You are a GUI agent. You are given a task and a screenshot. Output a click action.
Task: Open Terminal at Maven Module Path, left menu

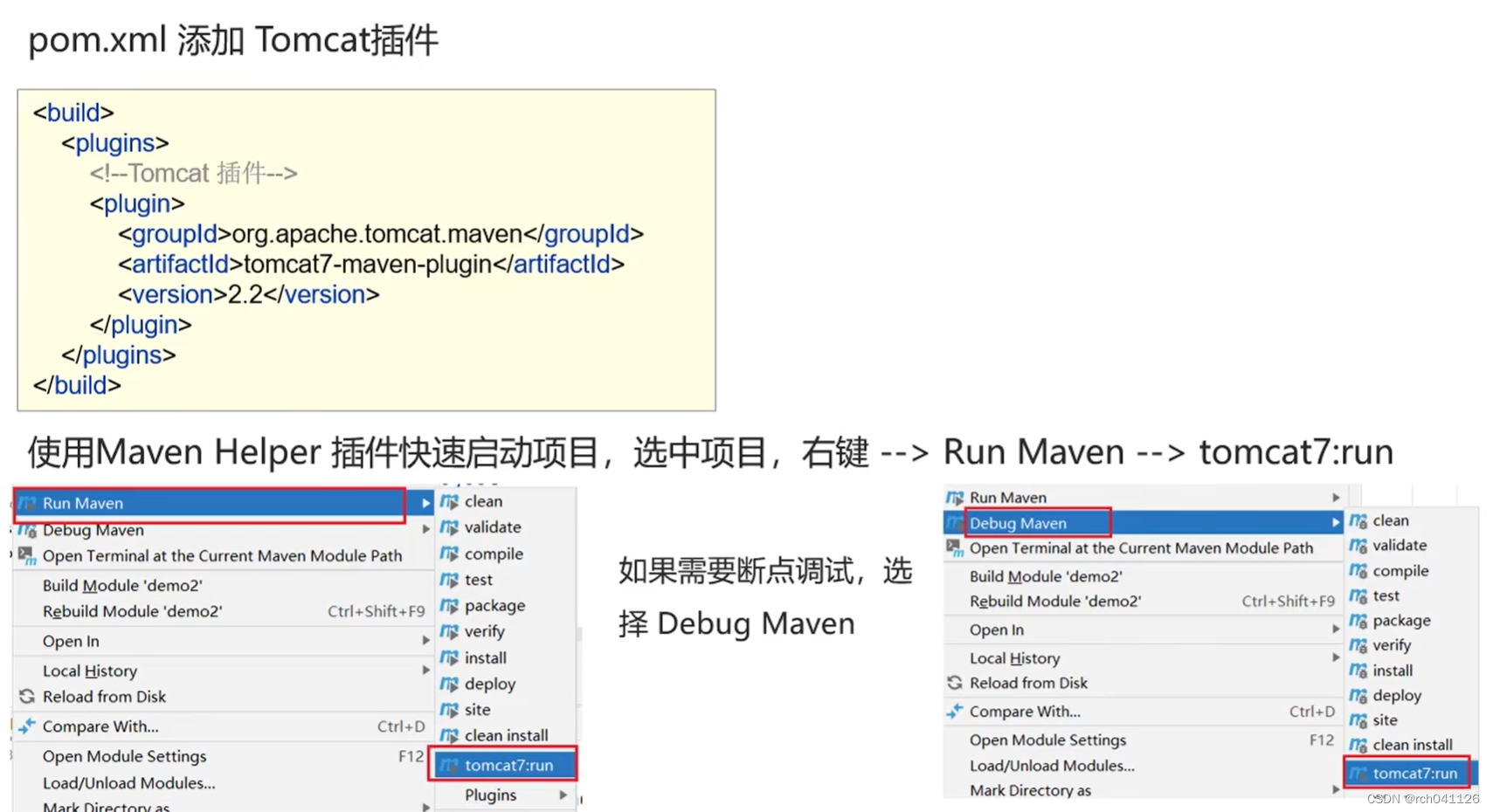click(224, 555)
